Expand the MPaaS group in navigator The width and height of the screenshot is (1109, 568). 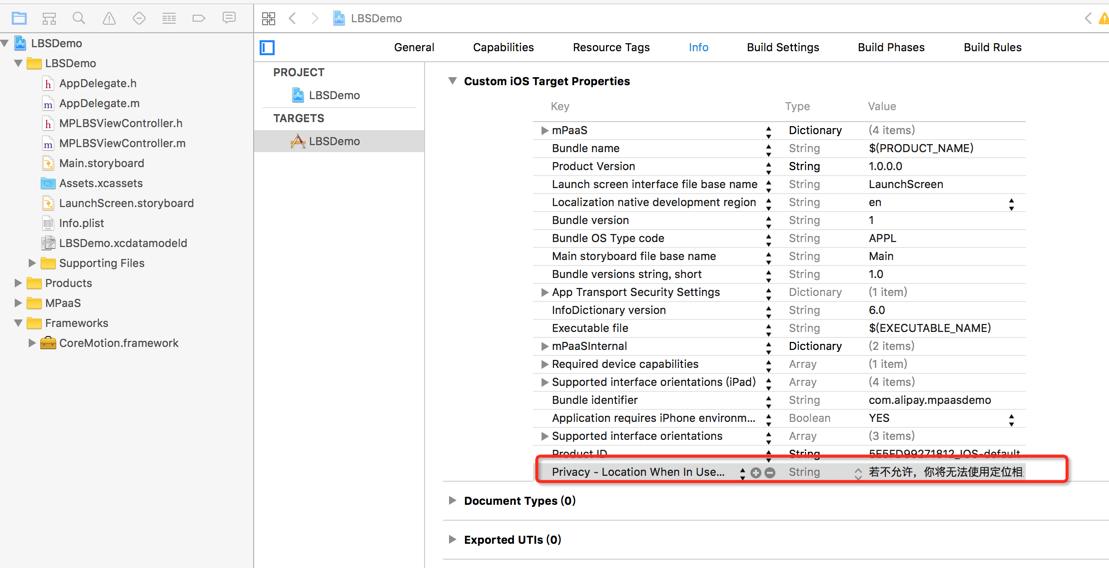click(x=18, y=303)
